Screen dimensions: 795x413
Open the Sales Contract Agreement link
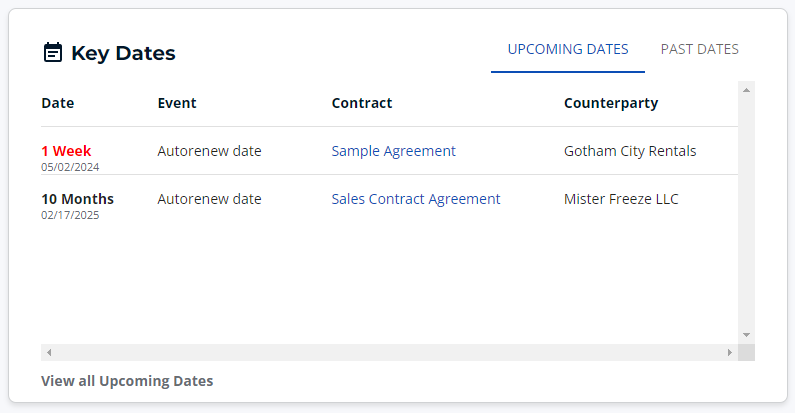pyautogui.click(x=416, y=199)
